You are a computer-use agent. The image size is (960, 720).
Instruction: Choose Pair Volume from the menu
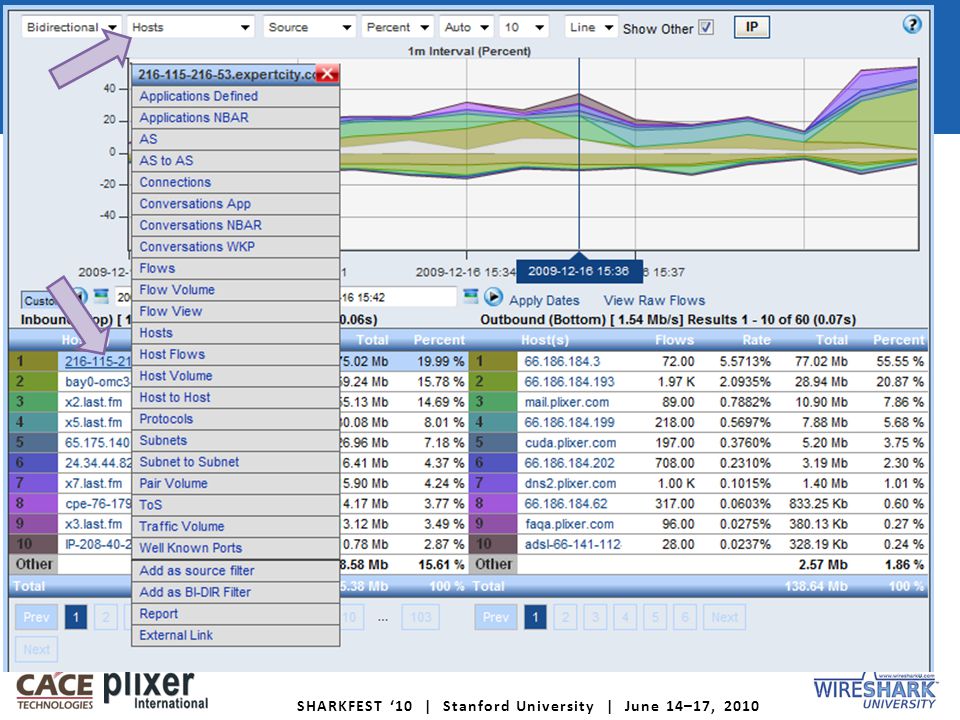[236, 483]
